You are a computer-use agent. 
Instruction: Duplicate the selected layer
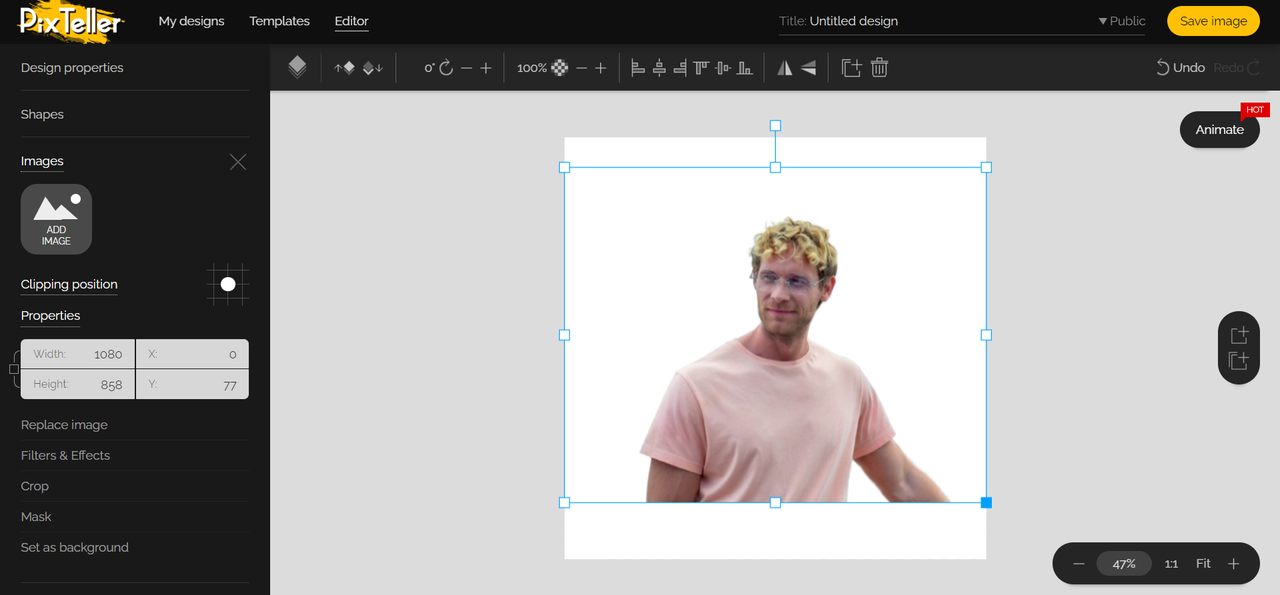click(851, 68)
